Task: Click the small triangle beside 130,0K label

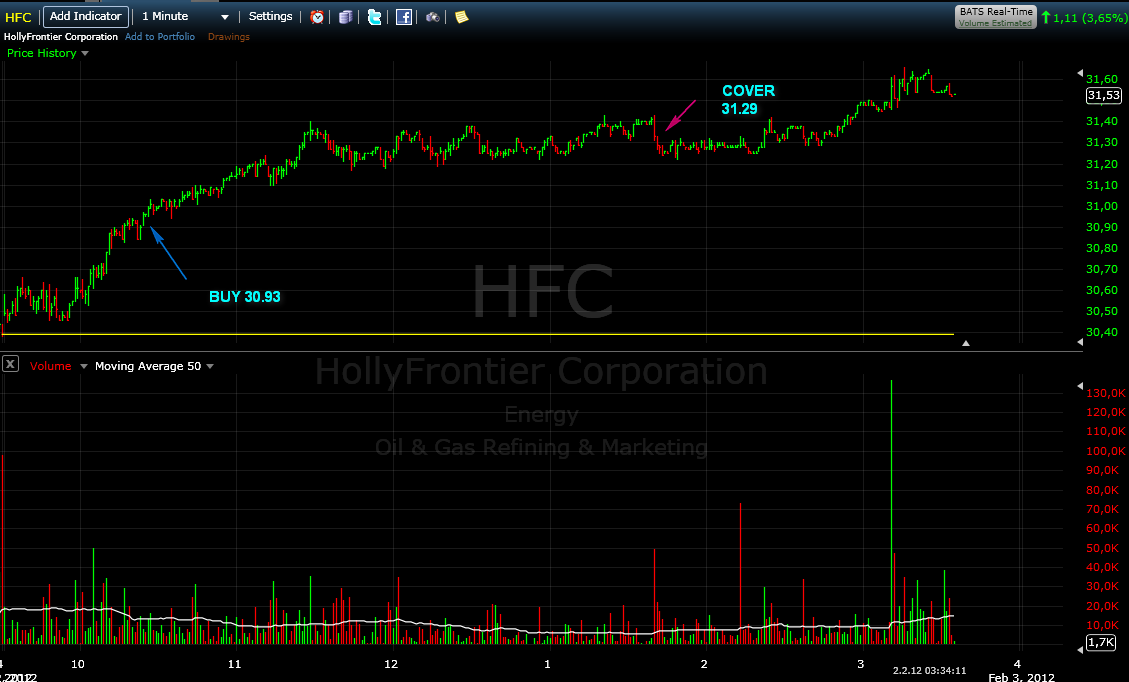Action: pyautogui.click(x=1079, y=386)
